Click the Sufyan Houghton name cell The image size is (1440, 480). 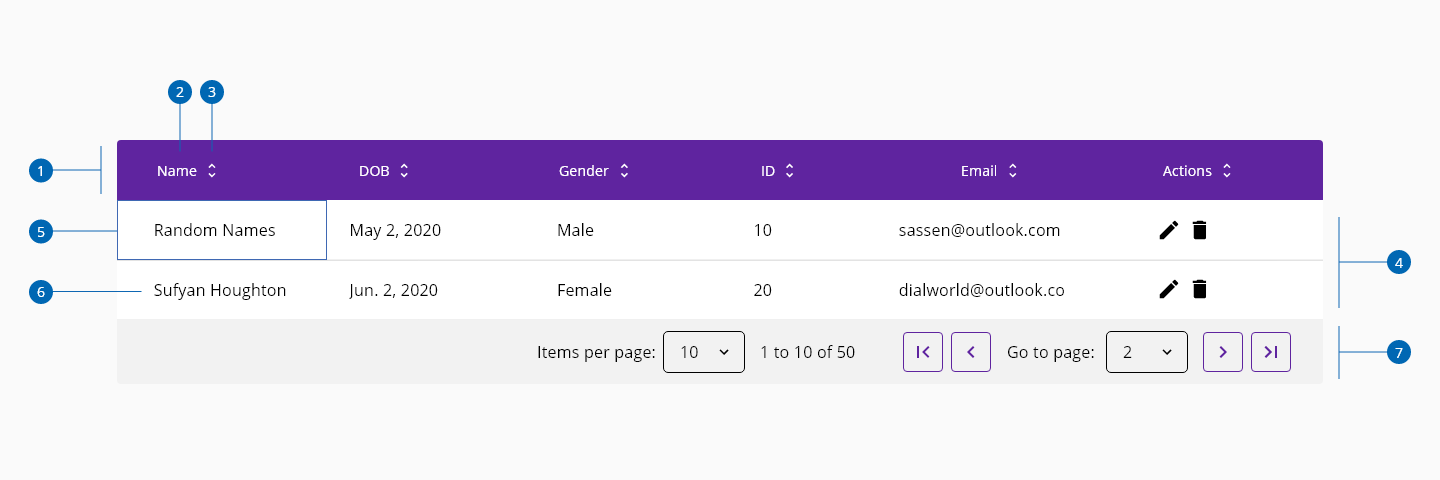click(222, 290)
